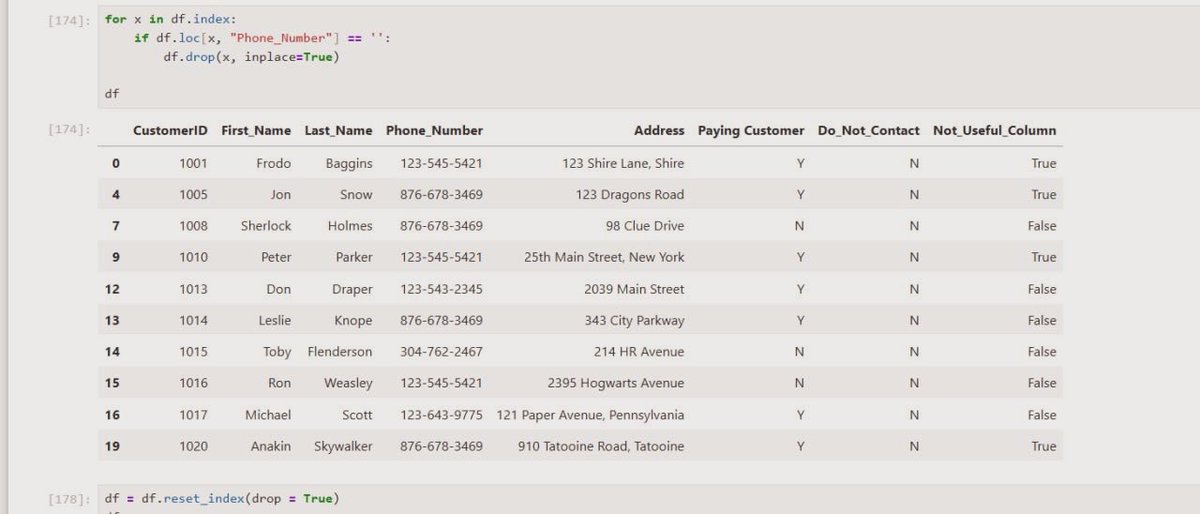Click CustomerID value 1020
Image resolution: width=1200 pixels, height=514 pixels.
pyautogui.click(x=193, y=447)
